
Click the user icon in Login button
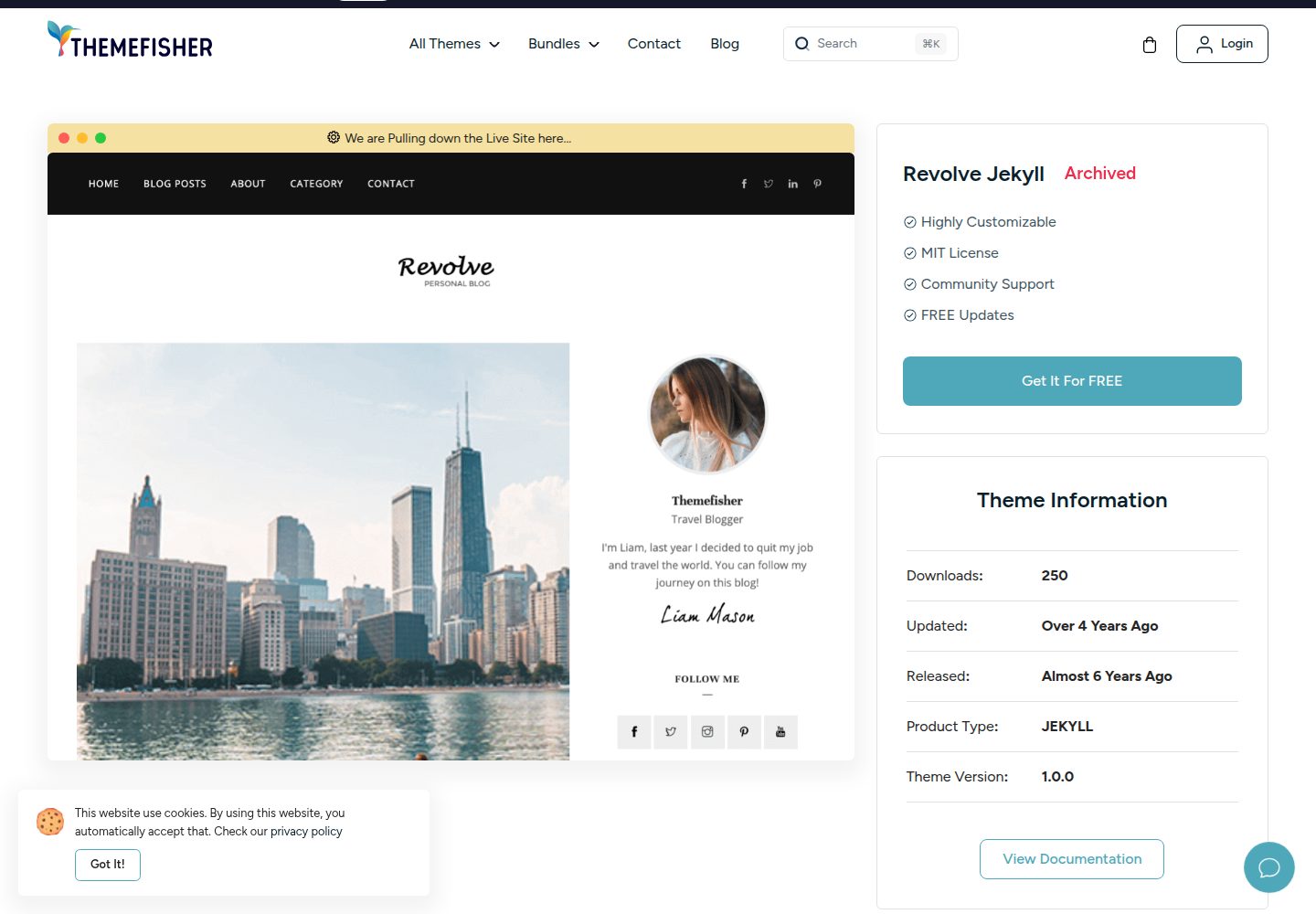coord(1205,44)
